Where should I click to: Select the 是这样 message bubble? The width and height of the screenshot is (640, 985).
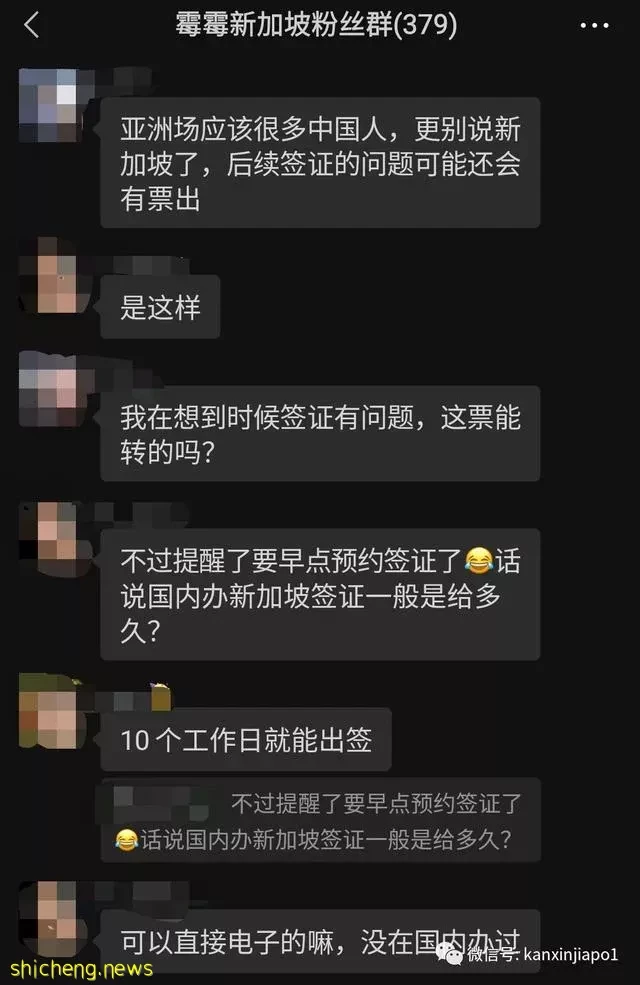click(160, 307)
